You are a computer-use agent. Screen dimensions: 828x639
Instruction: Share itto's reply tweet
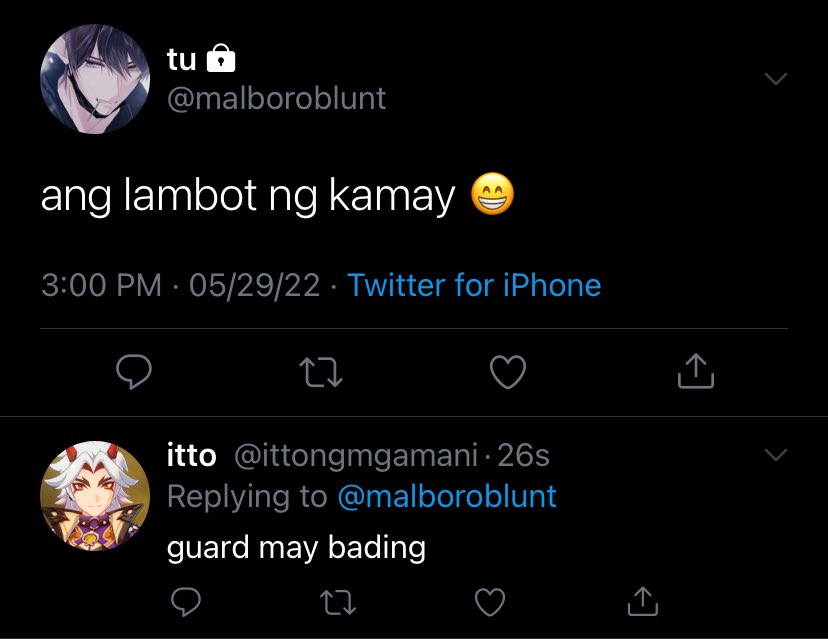pos(643,601)
